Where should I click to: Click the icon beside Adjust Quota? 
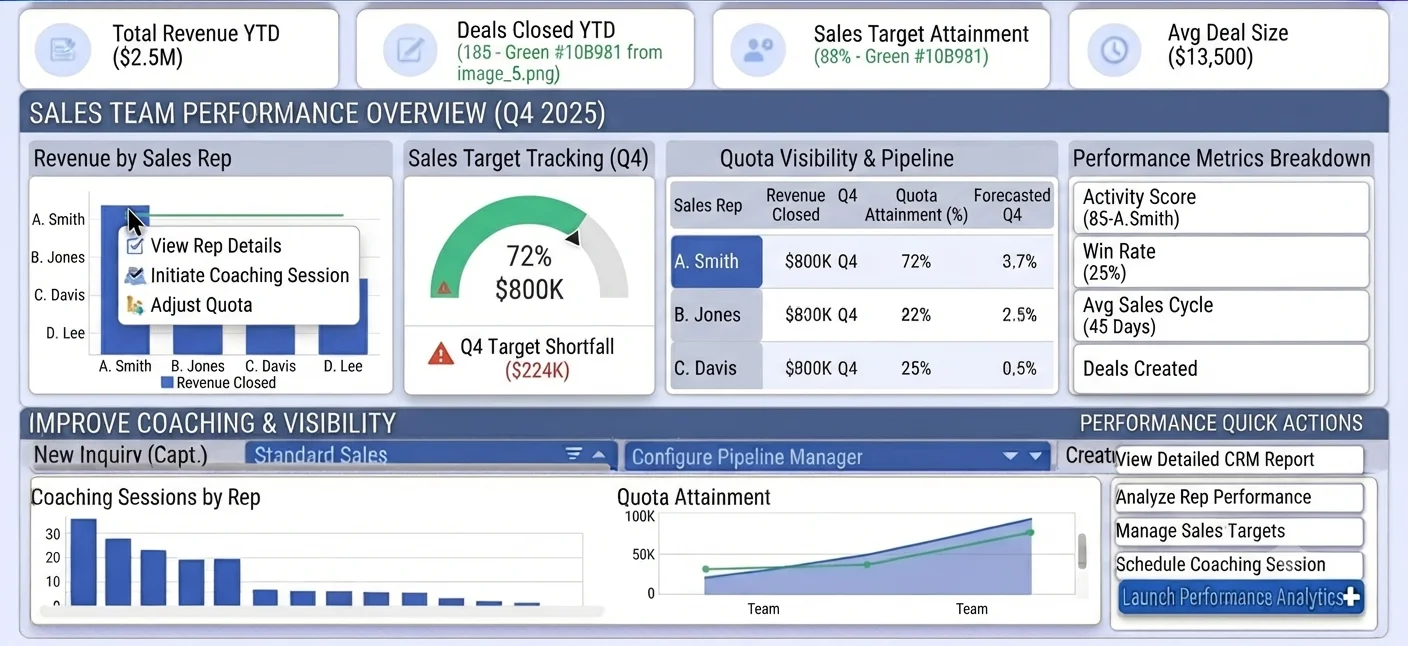135,305
